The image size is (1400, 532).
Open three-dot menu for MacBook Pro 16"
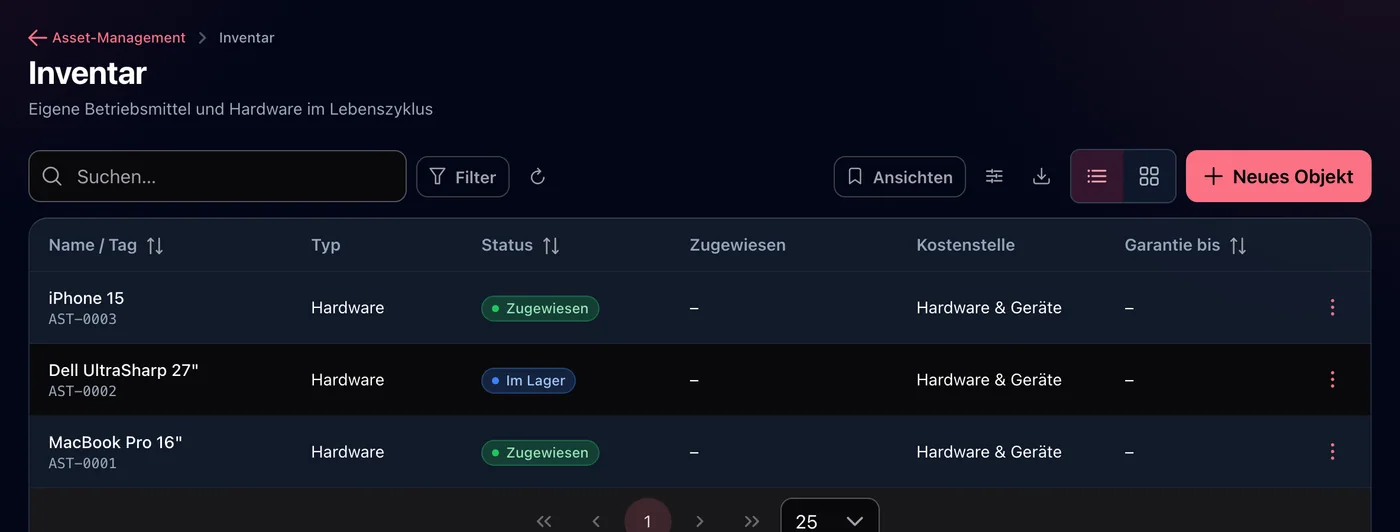click(x=1332, y=452)
